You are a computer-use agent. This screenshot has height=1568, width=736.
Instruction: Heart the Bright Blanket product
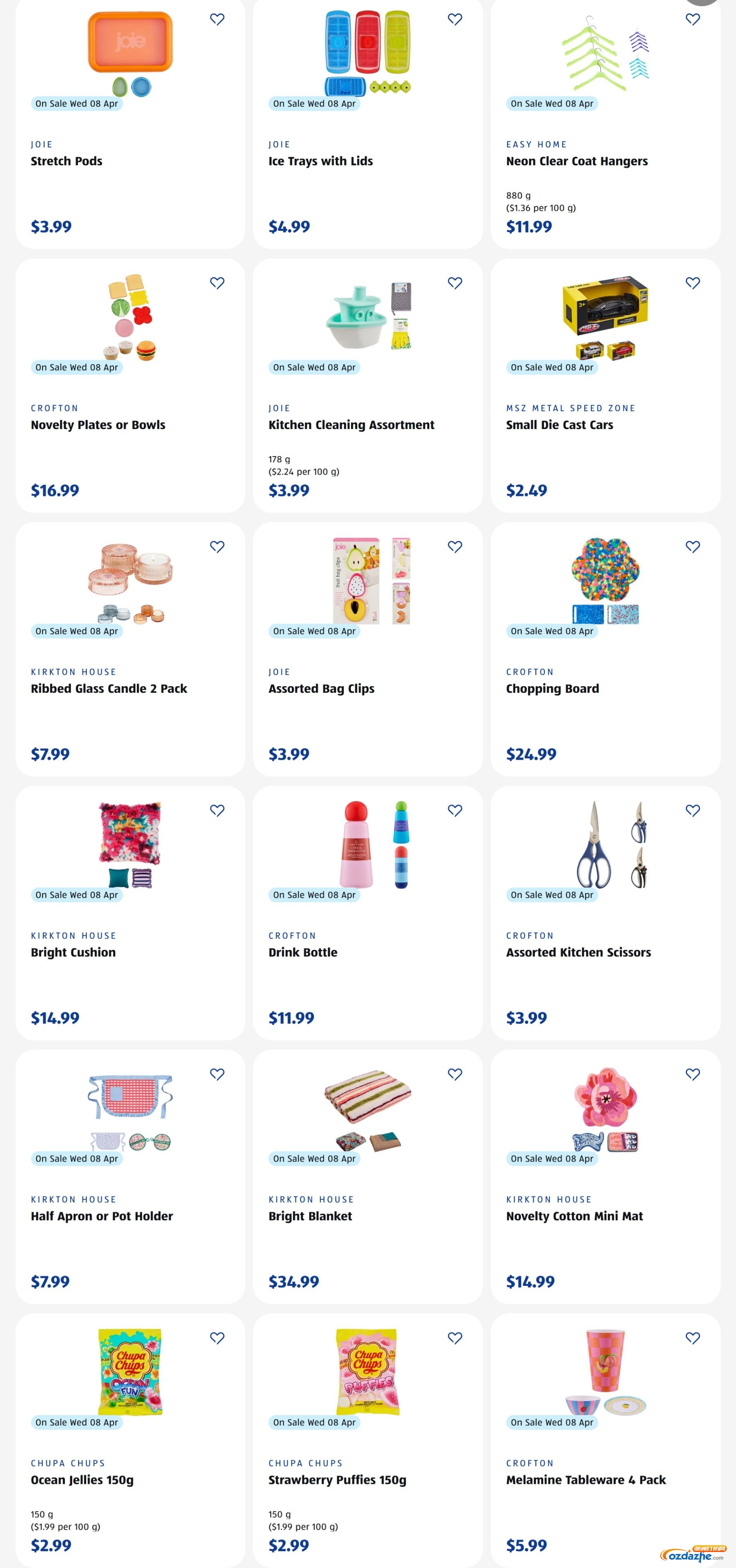tap(455, 1074)
